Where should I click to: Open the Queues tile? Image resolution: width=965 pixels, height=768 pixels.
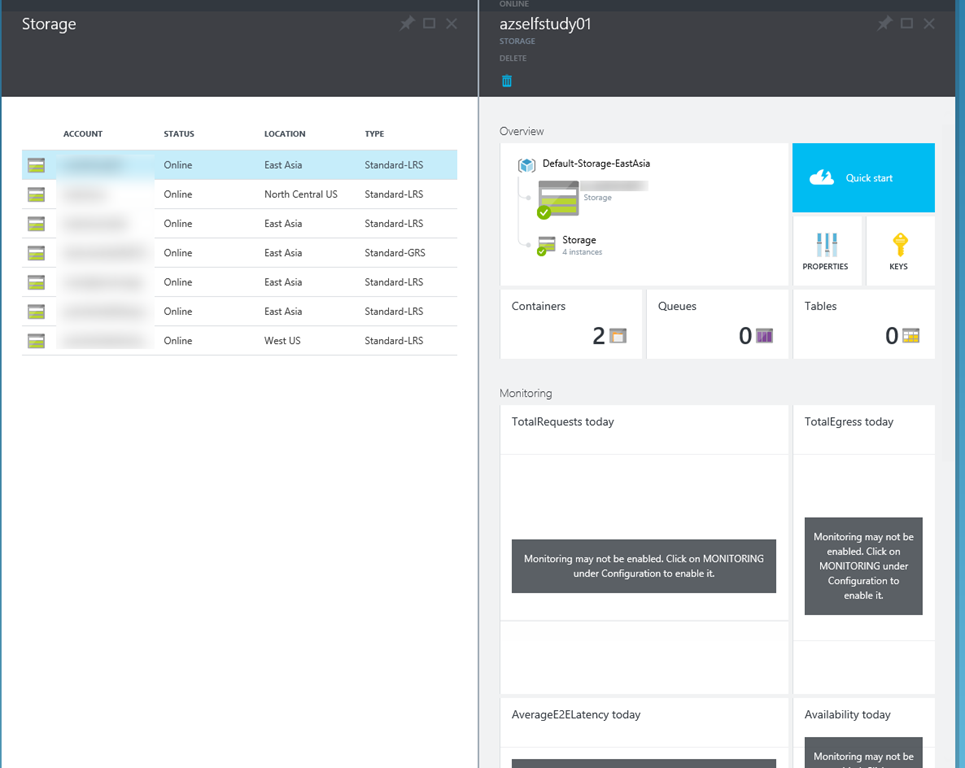tap(718, 324)
